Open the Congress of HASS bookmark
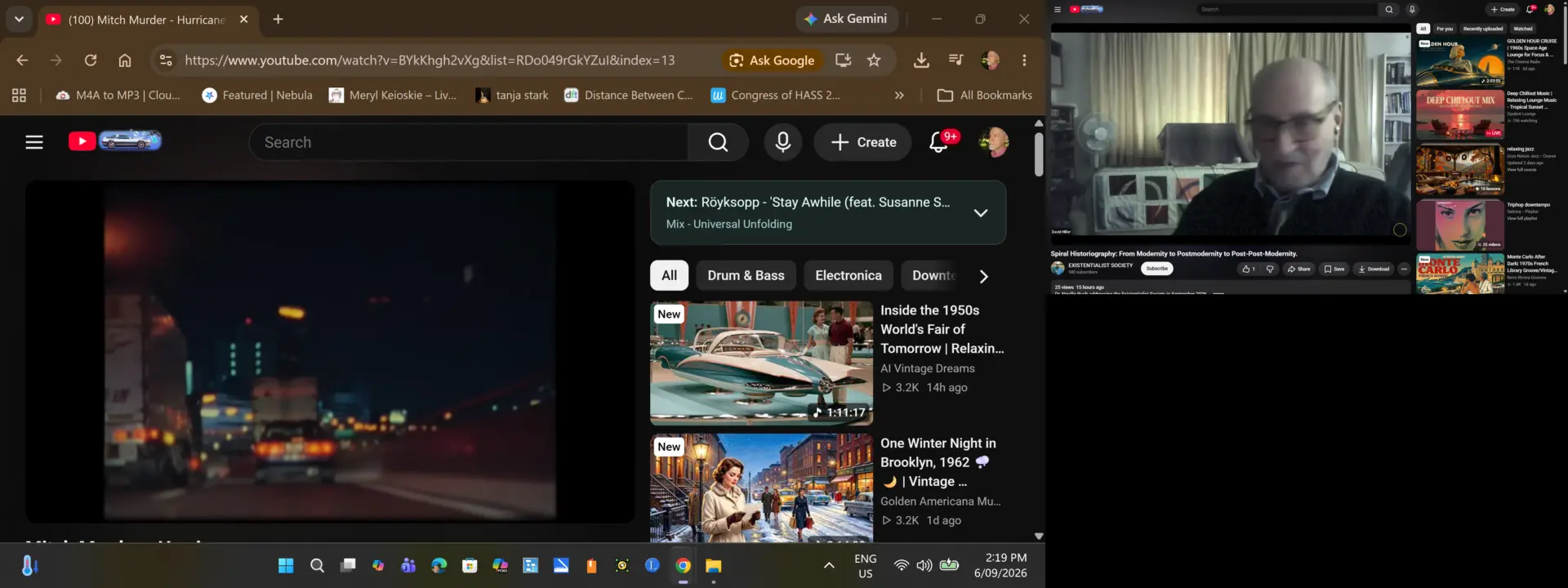1568x588 pixels. (776, 96)
